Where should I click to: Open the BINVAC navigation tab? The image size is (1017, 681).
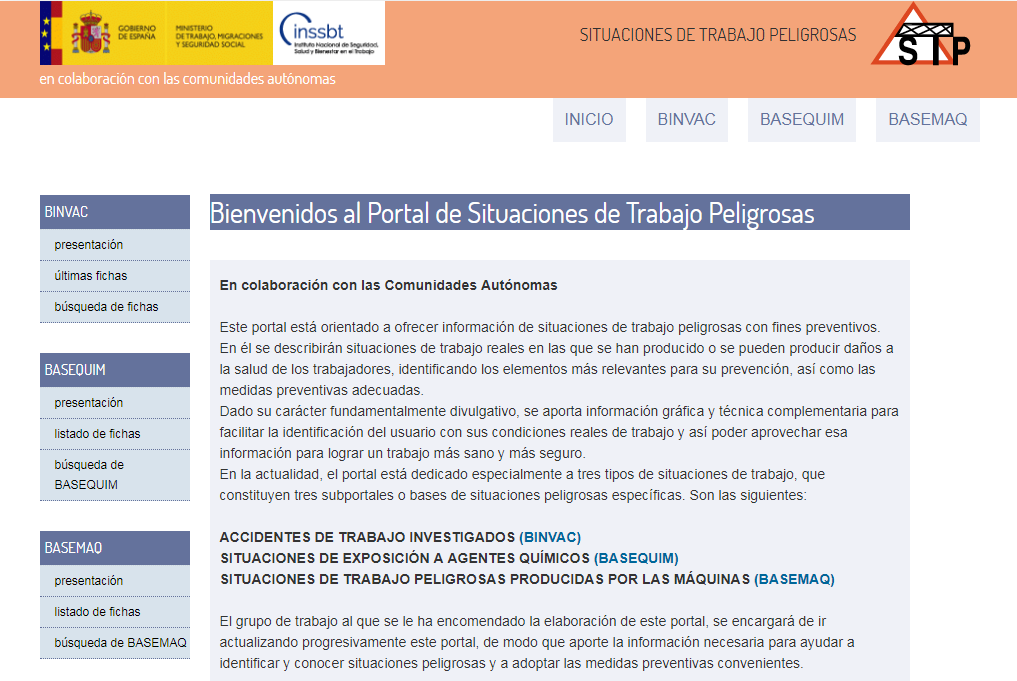(686, 120)
